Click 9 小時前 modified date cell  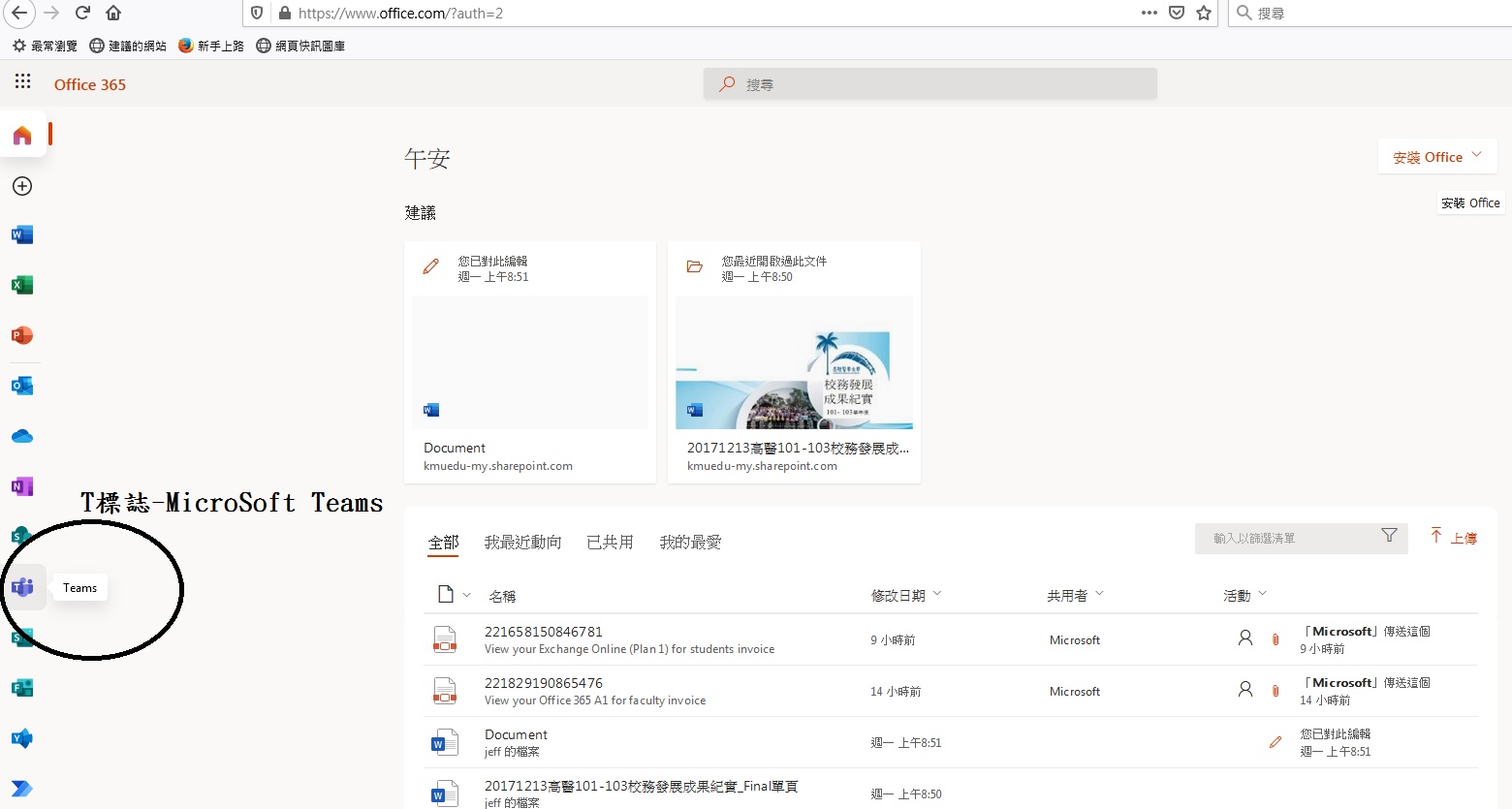tap(893, 640)
